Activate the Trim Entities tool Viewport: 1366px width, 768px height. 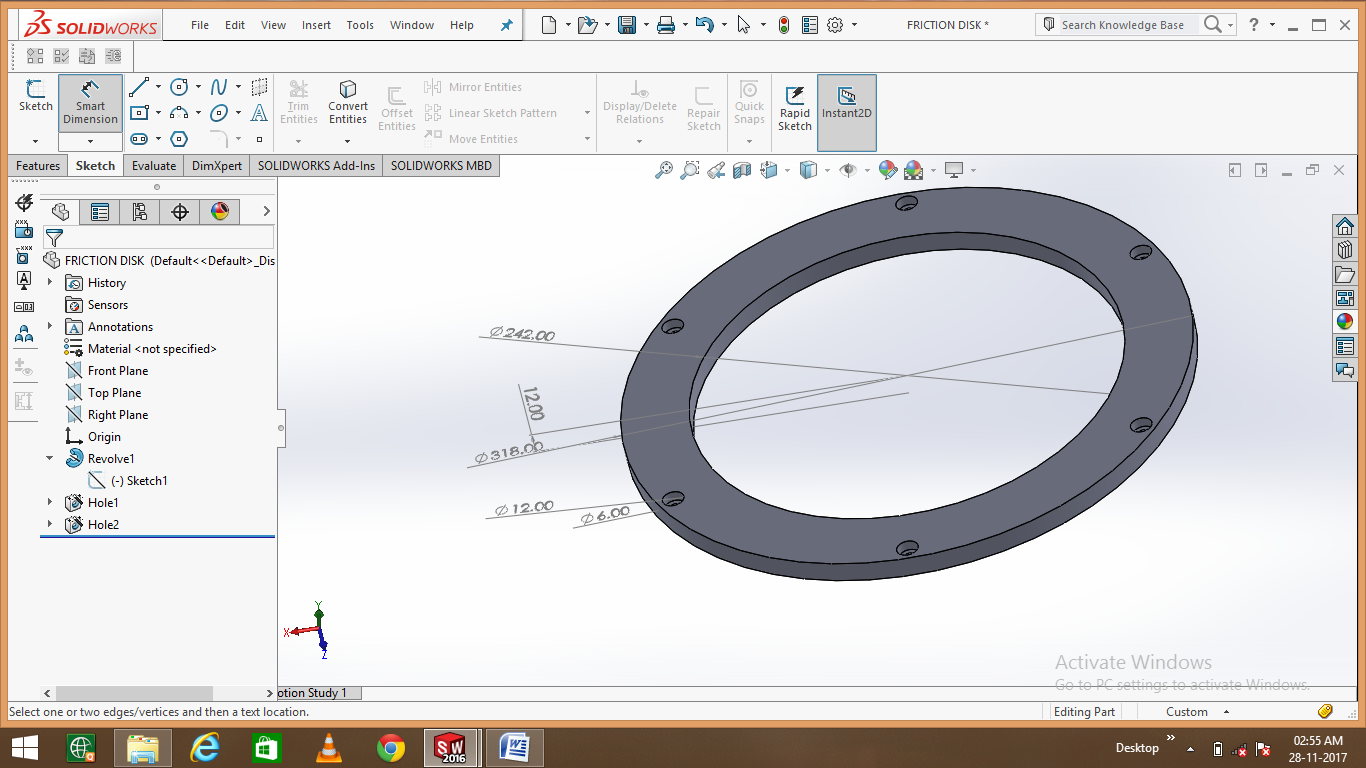point(298,103)
